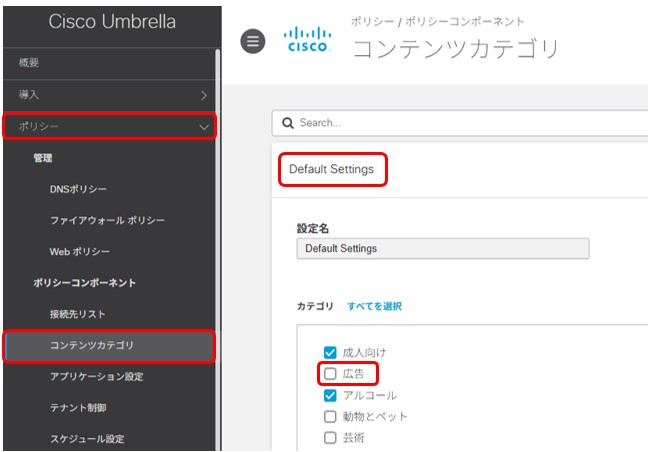Click the 設定名 label
This screenshot has width=663, height=452.
click(x=313, y=229)
